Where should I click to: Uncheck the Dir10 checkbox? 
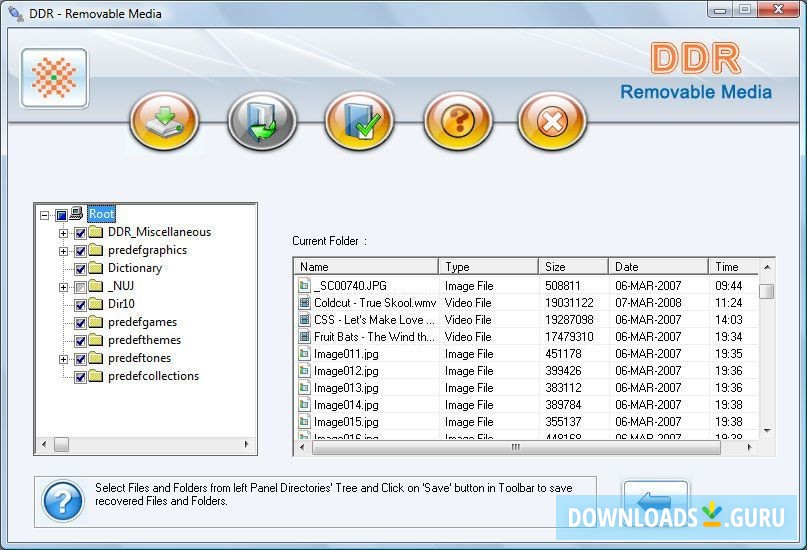[80, 305]
